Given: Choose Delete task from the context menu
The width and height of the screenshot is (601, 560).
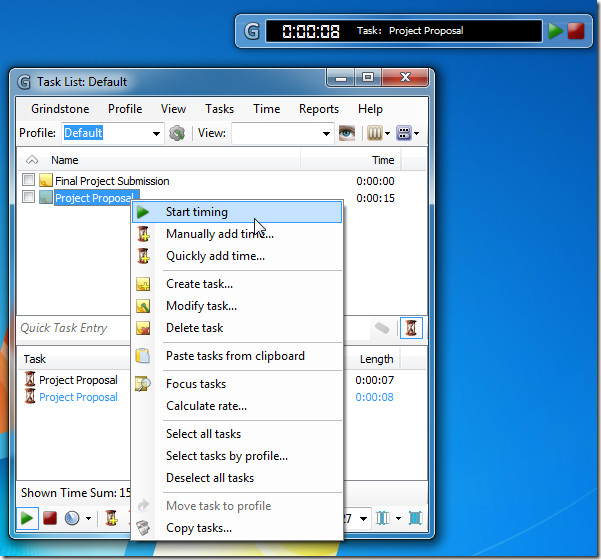Looking at the screenshot, I should (237, 328).
